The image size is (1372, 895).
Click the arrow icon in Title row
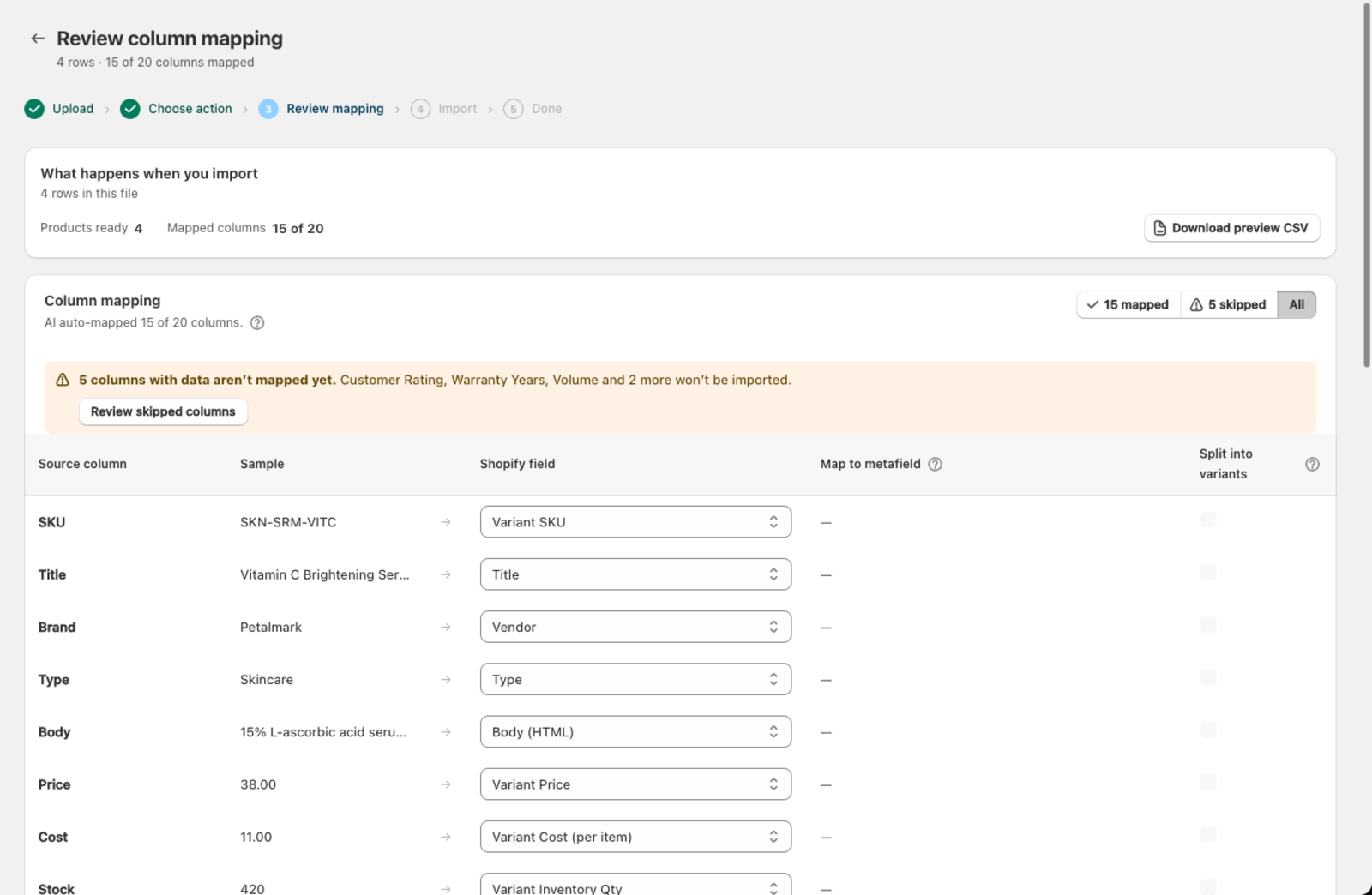click(446, 574)
